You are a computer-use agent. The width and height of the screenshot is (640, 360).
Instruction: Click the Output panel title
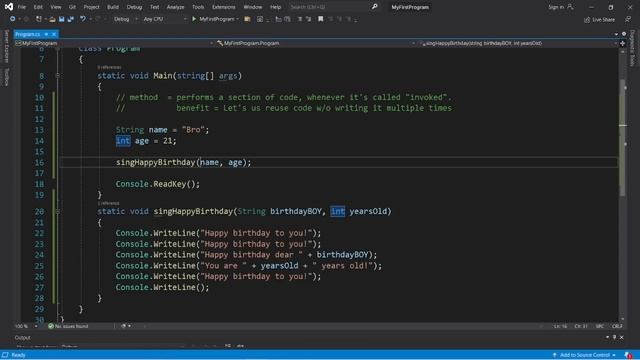(22, 338)
